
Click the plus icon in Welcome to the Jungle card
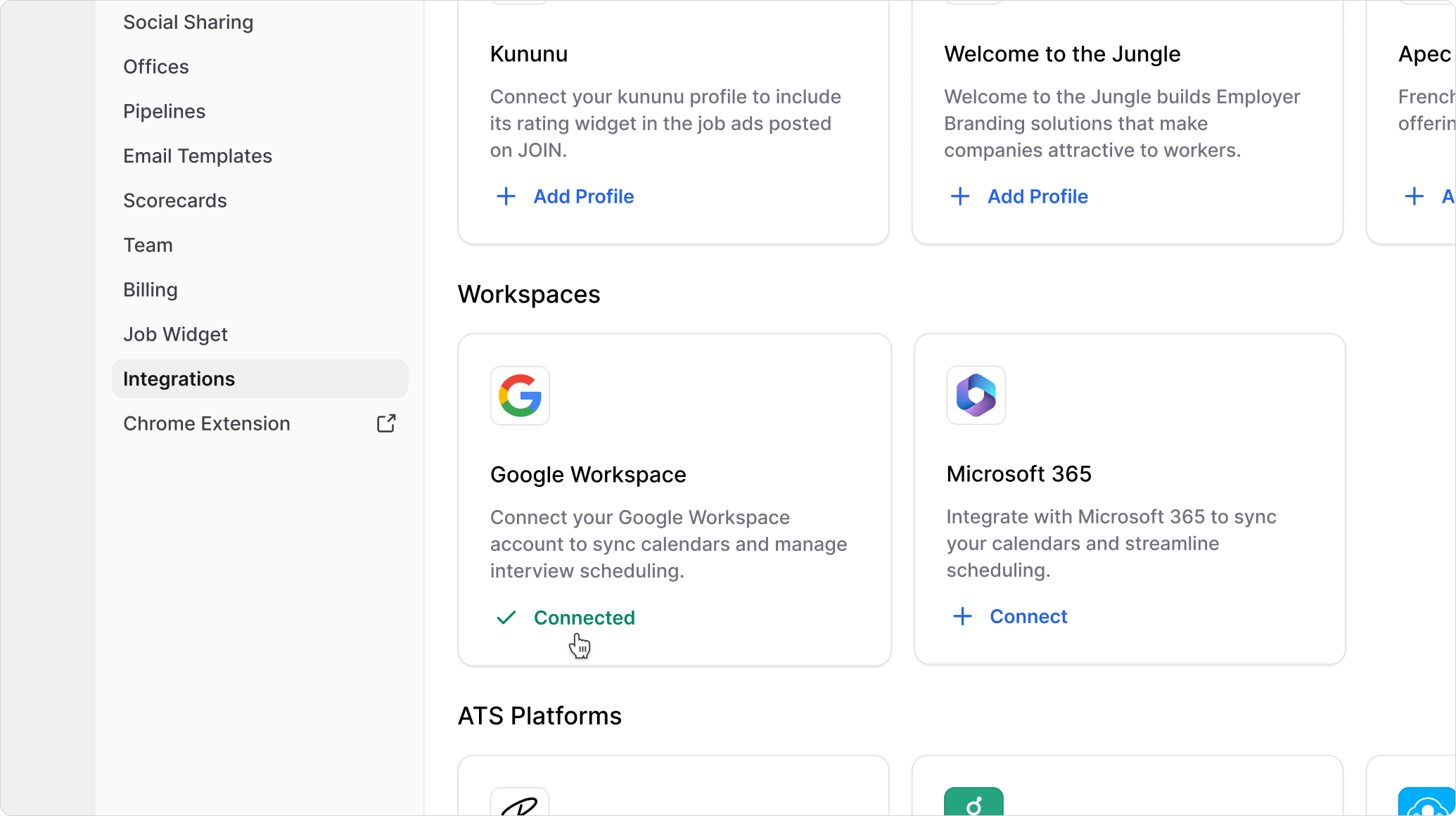[960, 196]
